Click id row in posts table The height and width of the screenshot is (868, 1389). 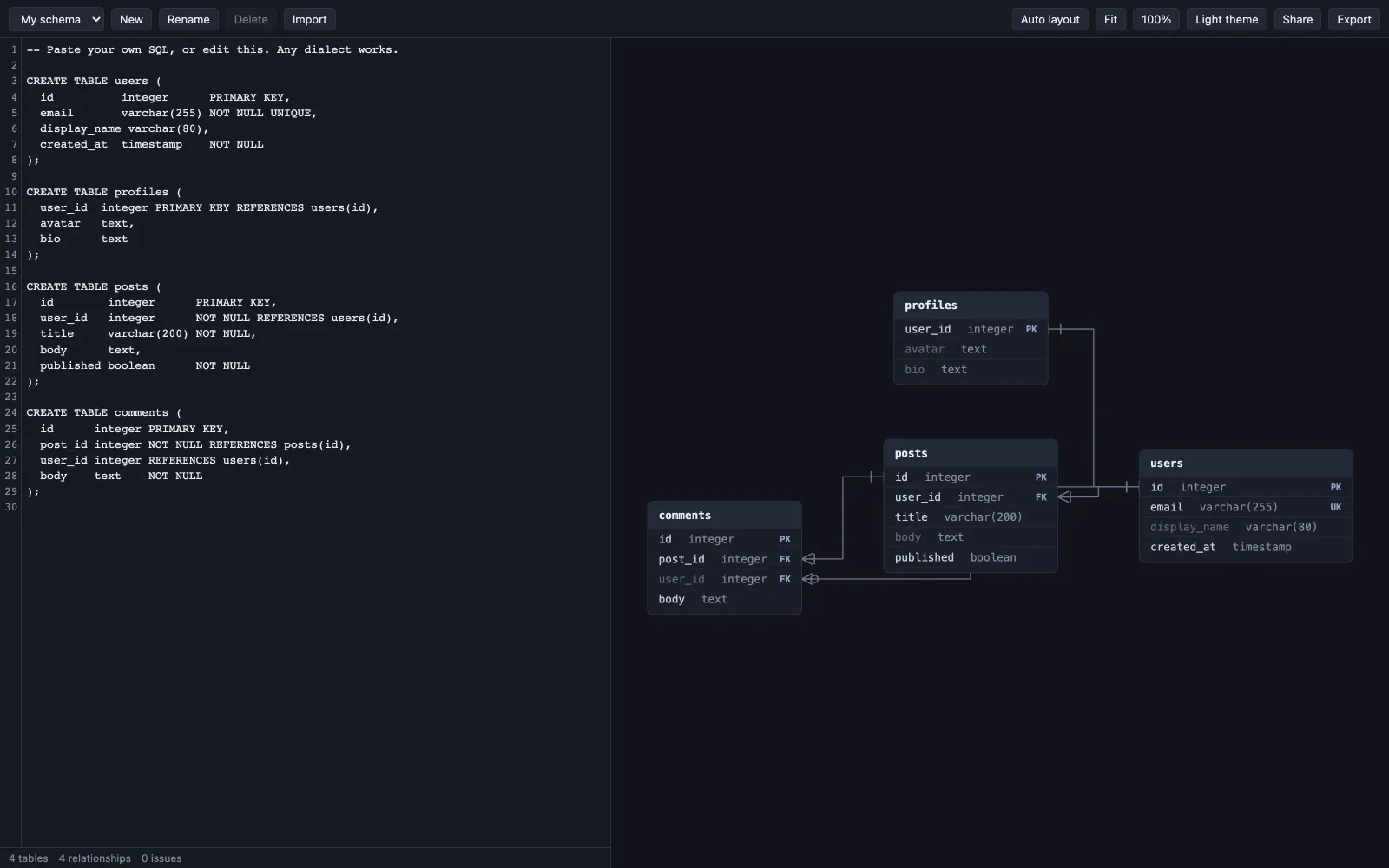click(x=971, y=477)
